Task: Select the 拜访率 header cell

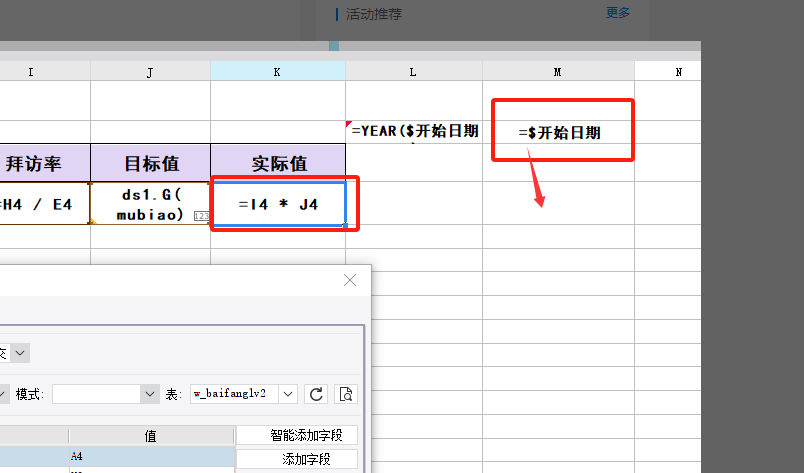Action: (x=45, y=163)
